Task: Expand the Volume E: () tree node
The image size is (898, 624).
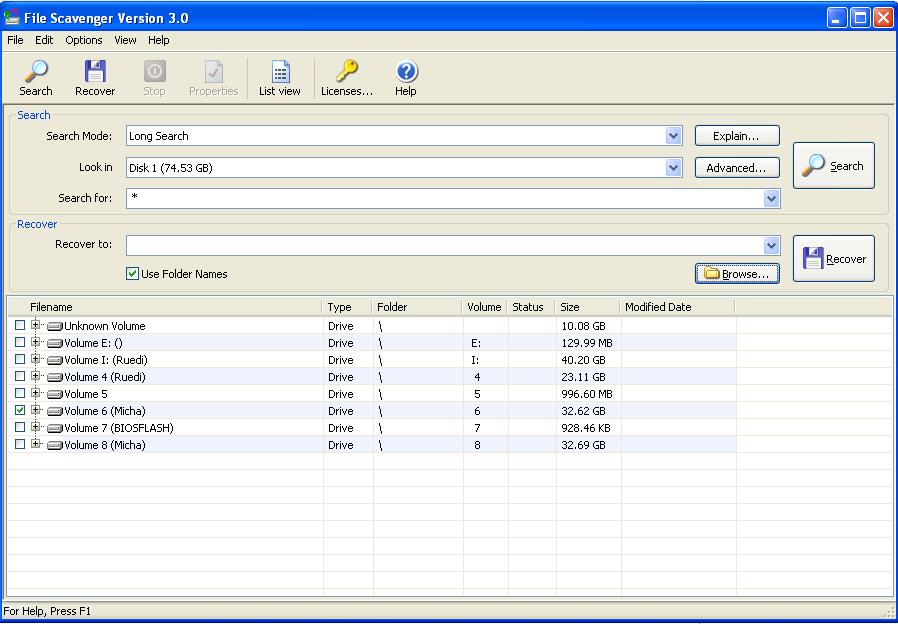Action: pyautogui.click(x=36, y=342)
